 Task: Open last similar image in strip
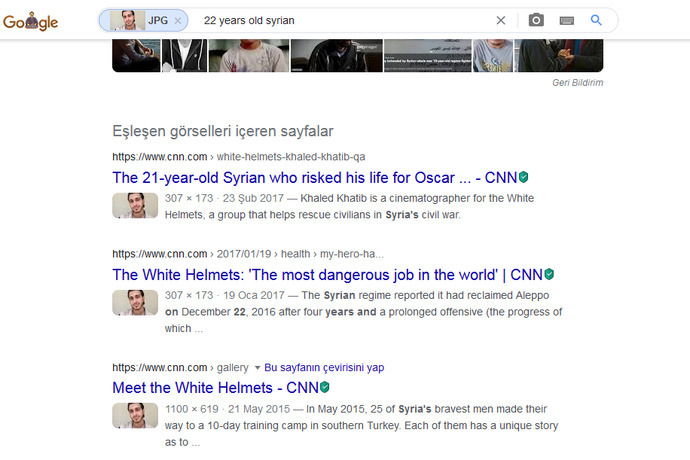pyautogui.click(x=558, y=55)
